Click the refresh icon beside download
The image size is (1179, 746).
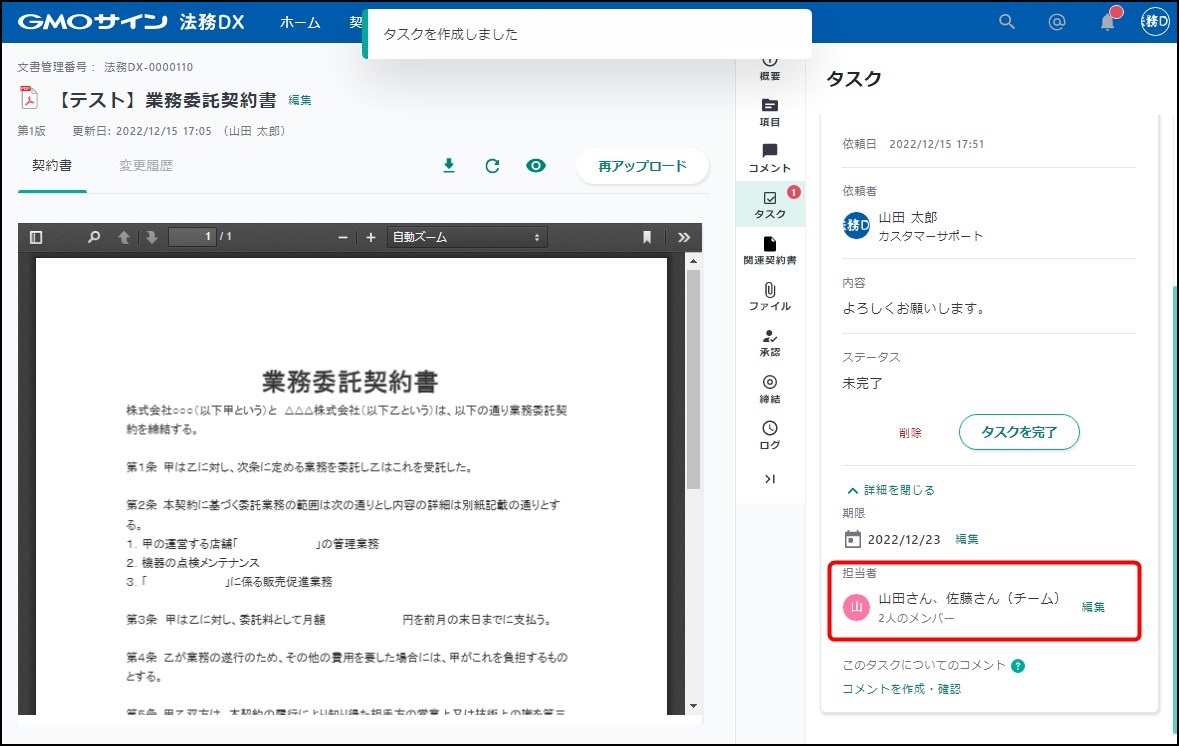coord(492,166)
